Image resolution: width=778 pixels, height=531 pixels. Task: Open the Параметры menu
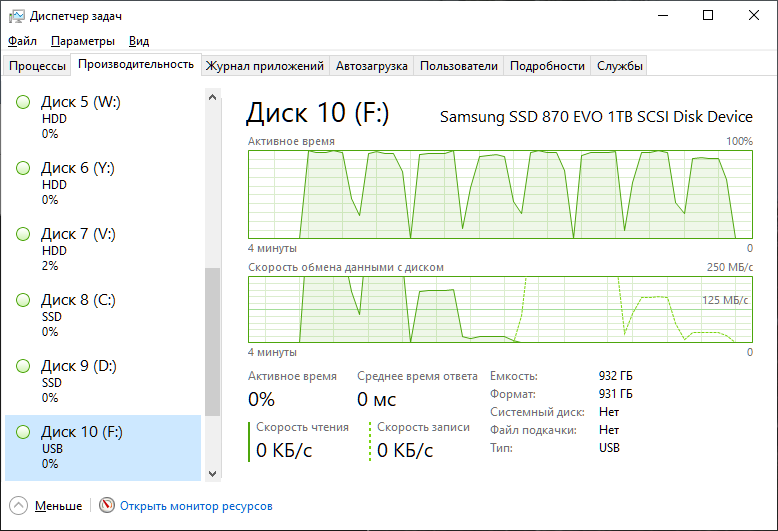pos(83,41)
